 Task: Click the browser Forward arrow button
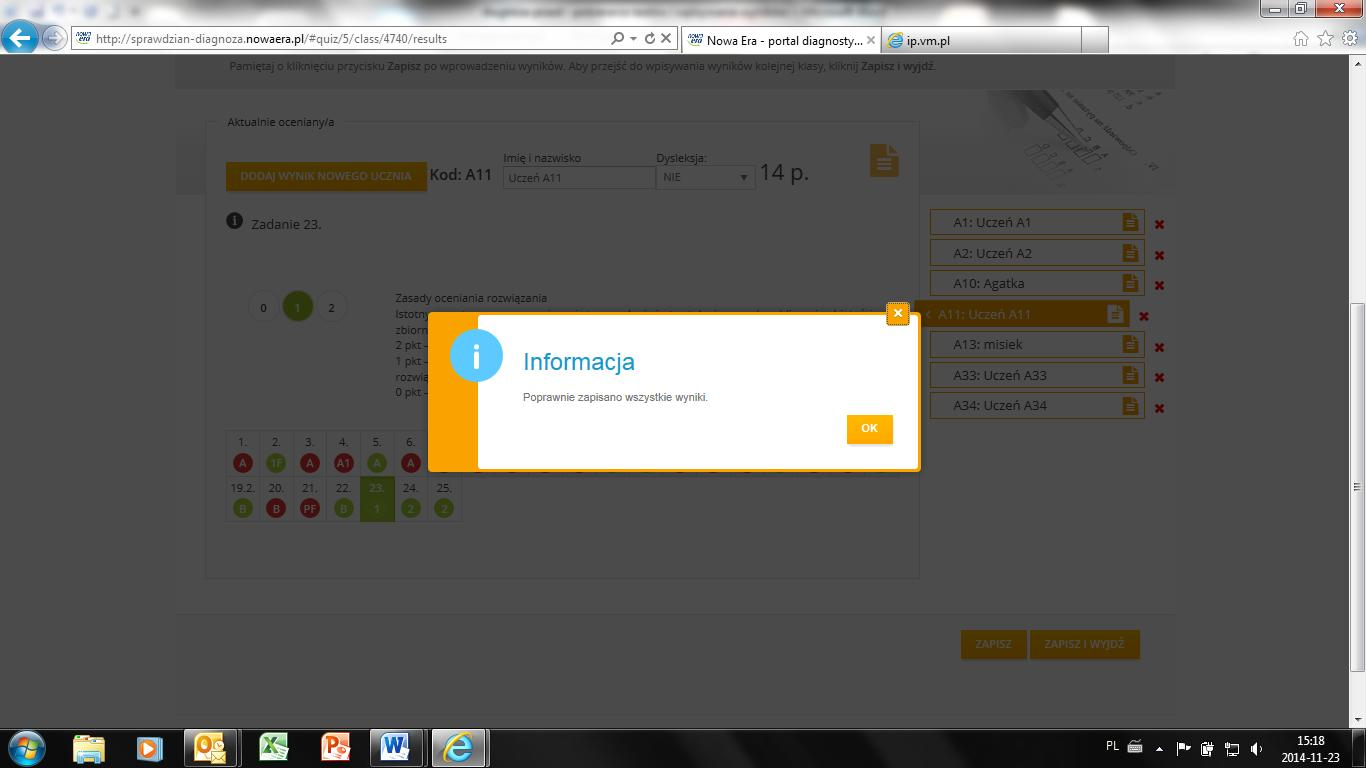[54, 39]
